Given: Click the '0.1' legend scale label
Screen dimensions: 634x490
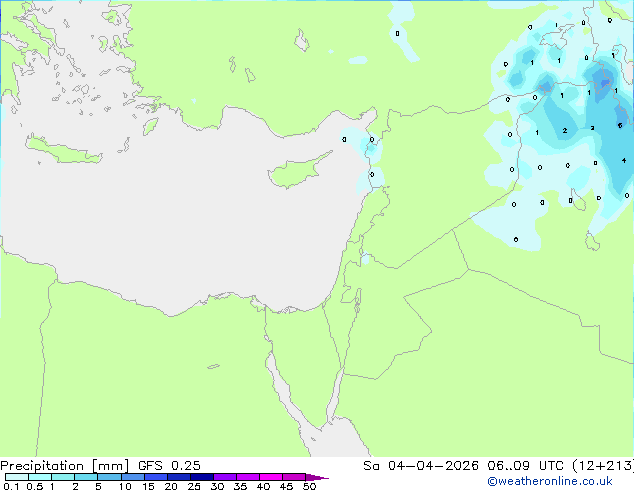Looking at the screenshot, I should tap(11, 486).
